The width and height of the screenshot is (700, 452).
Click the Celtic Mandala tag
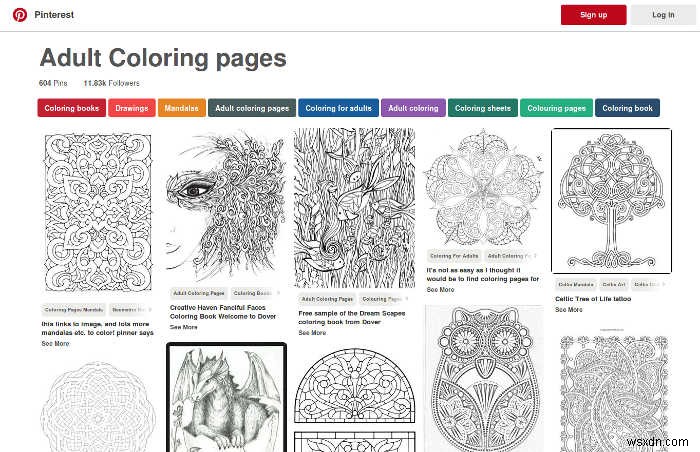tap(576, 285)
